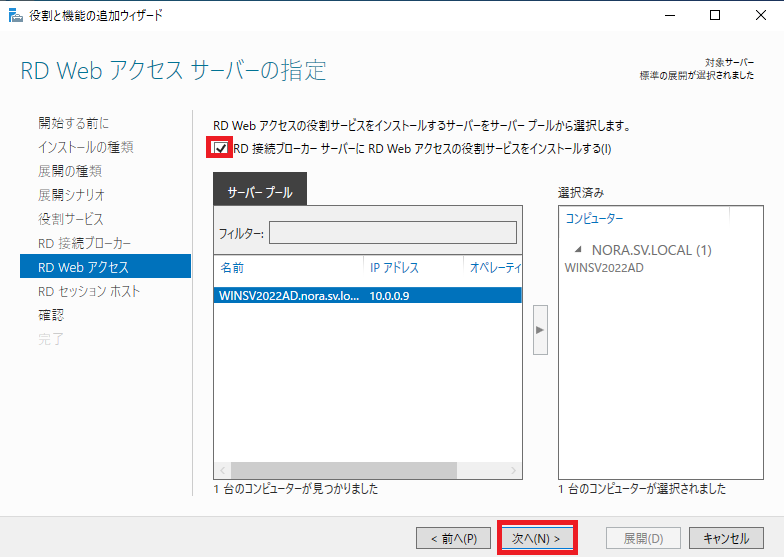Go to the RD 接続ブローカー step
The width and height of the screenshot is (784, 557).
(x=84, y=243)
